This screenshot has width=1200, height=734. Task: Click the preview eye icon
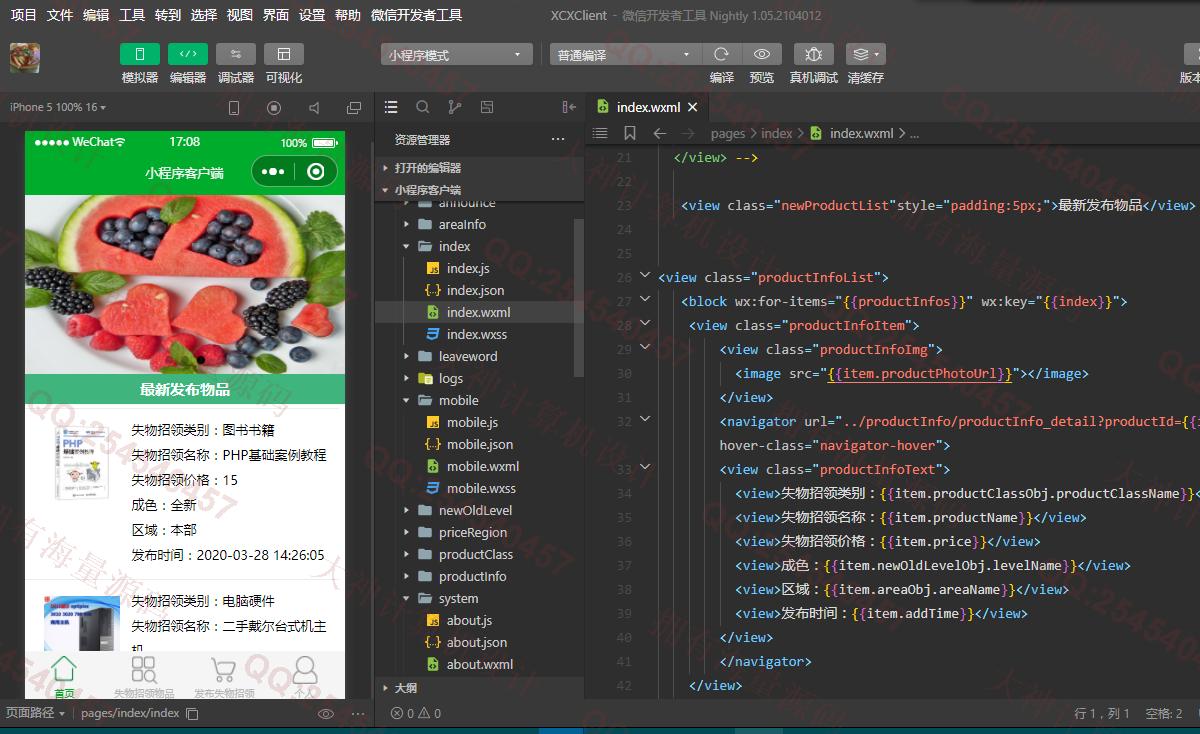[x=762, y=54]
